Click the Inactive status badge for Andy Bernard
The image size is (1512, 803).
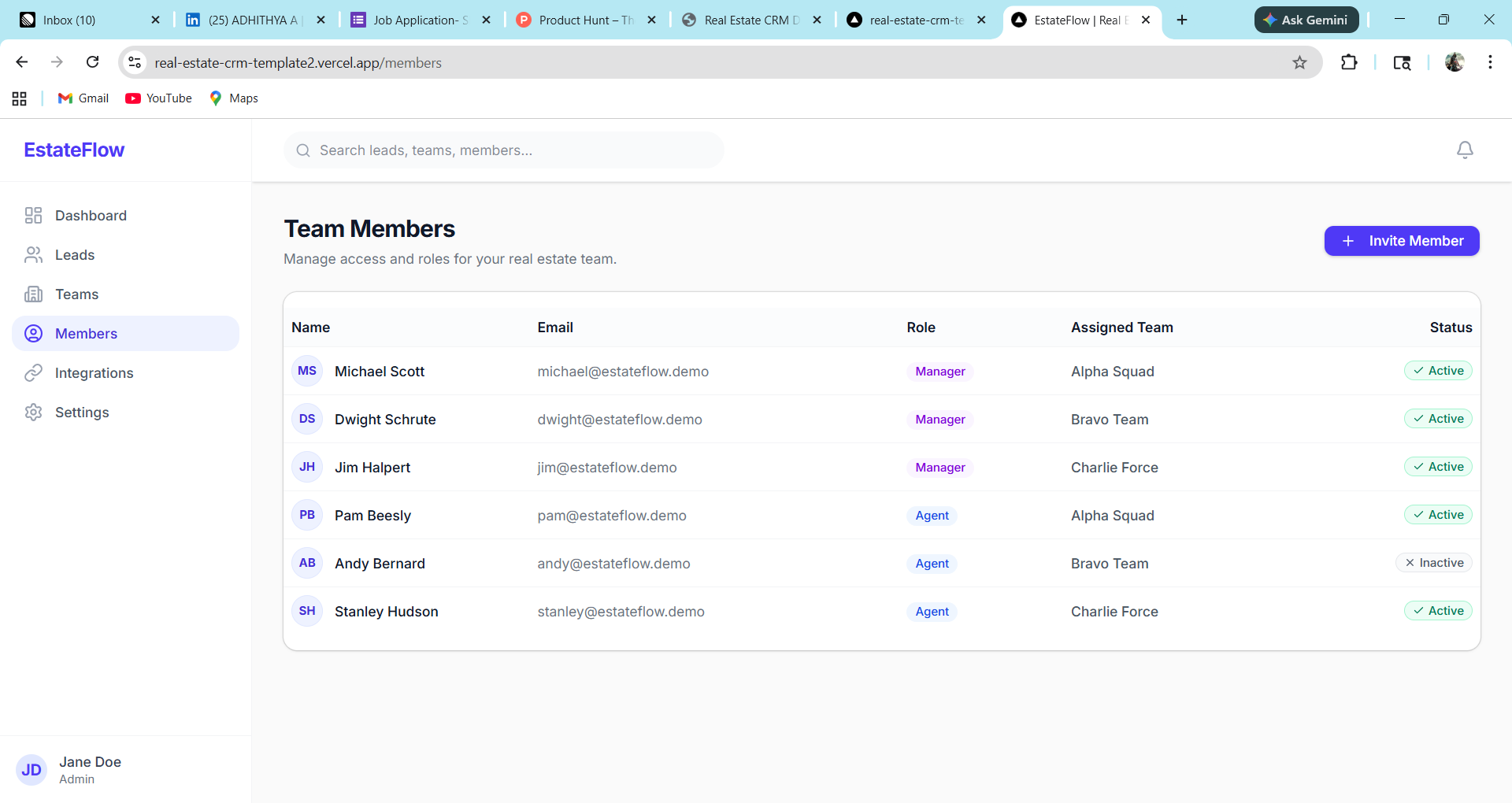1434,562
